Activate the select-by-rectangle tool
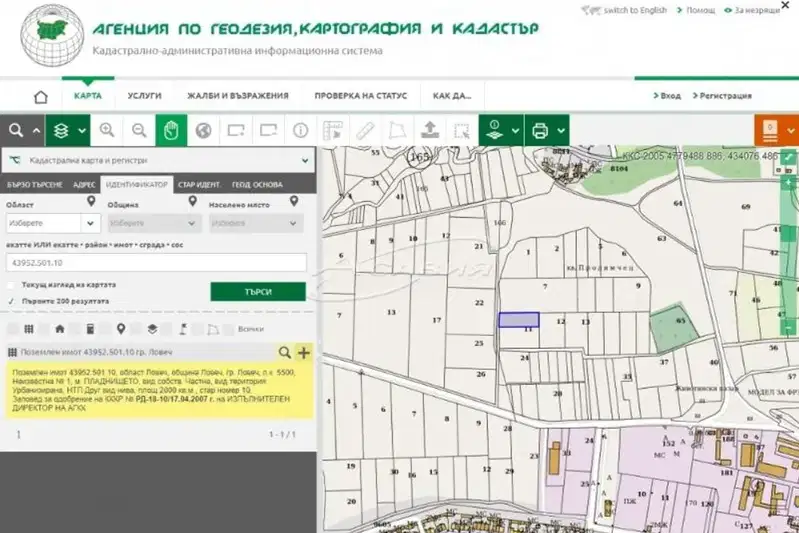The image size is (799, 533). 462,130
